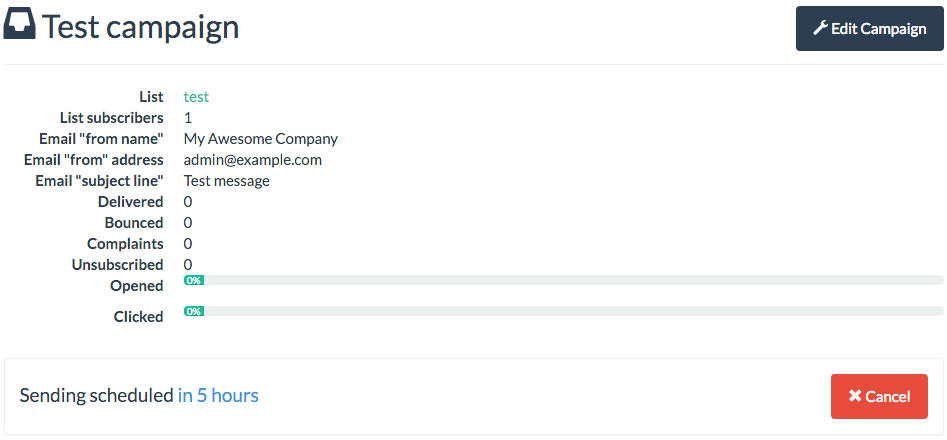Viewport: 947px width, 440px height.
Task: Click the admin@example.com from address
Action: click(x=252, y=160)
